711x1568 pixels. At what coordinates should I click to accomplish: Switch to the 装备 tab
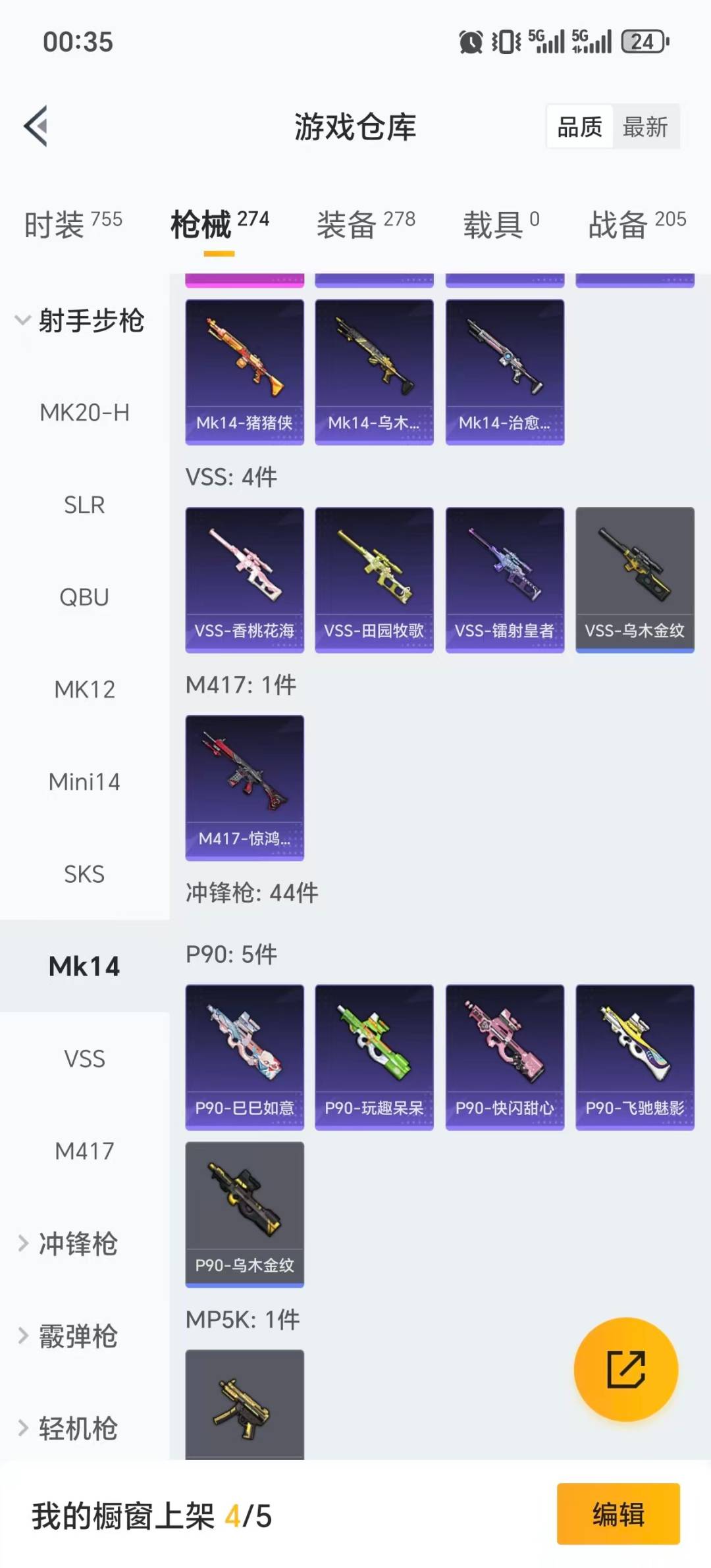pos(366,224)
